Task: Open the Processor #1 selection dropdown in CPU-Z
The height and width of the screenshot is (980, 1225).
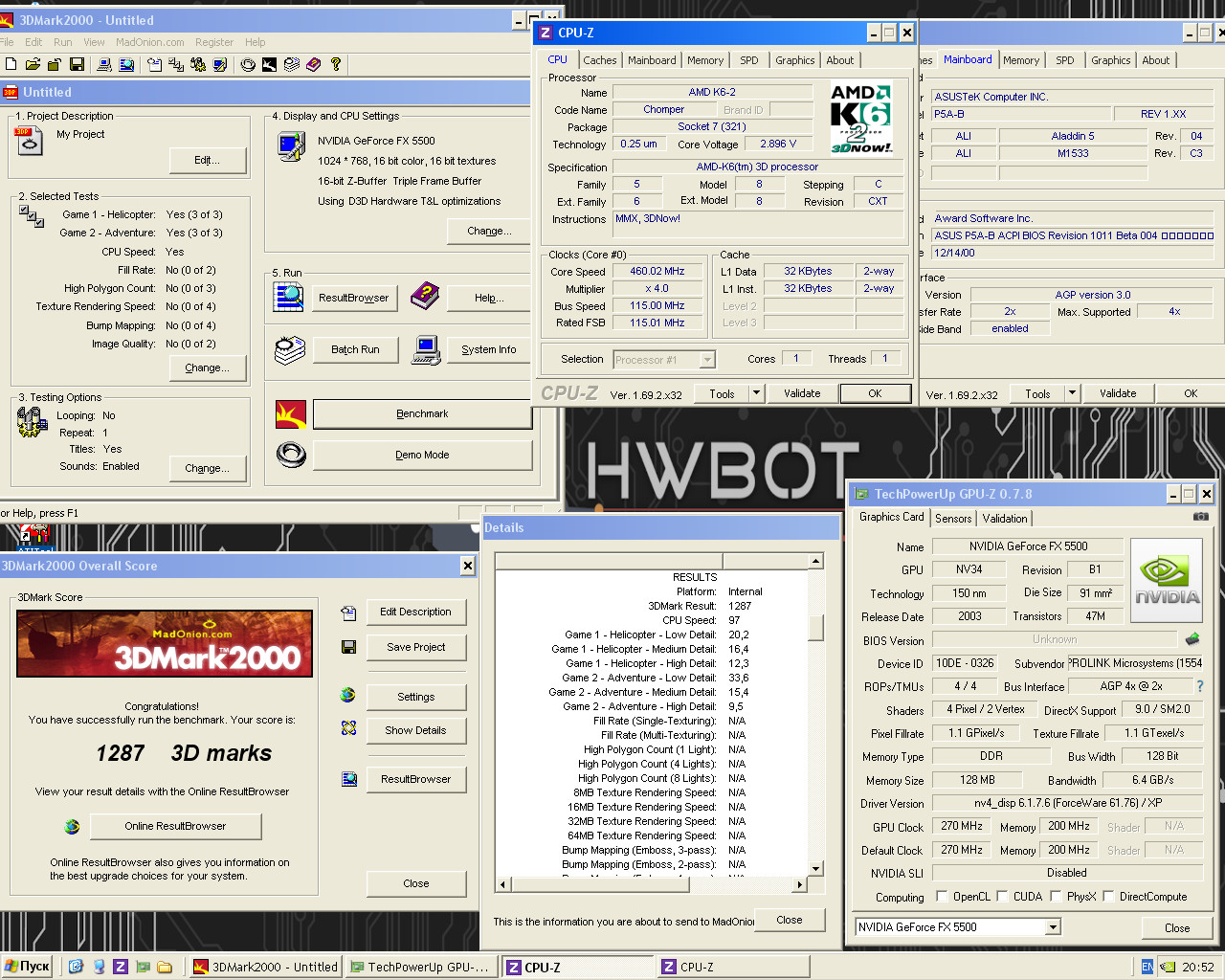Action: (x=707, y=360)
